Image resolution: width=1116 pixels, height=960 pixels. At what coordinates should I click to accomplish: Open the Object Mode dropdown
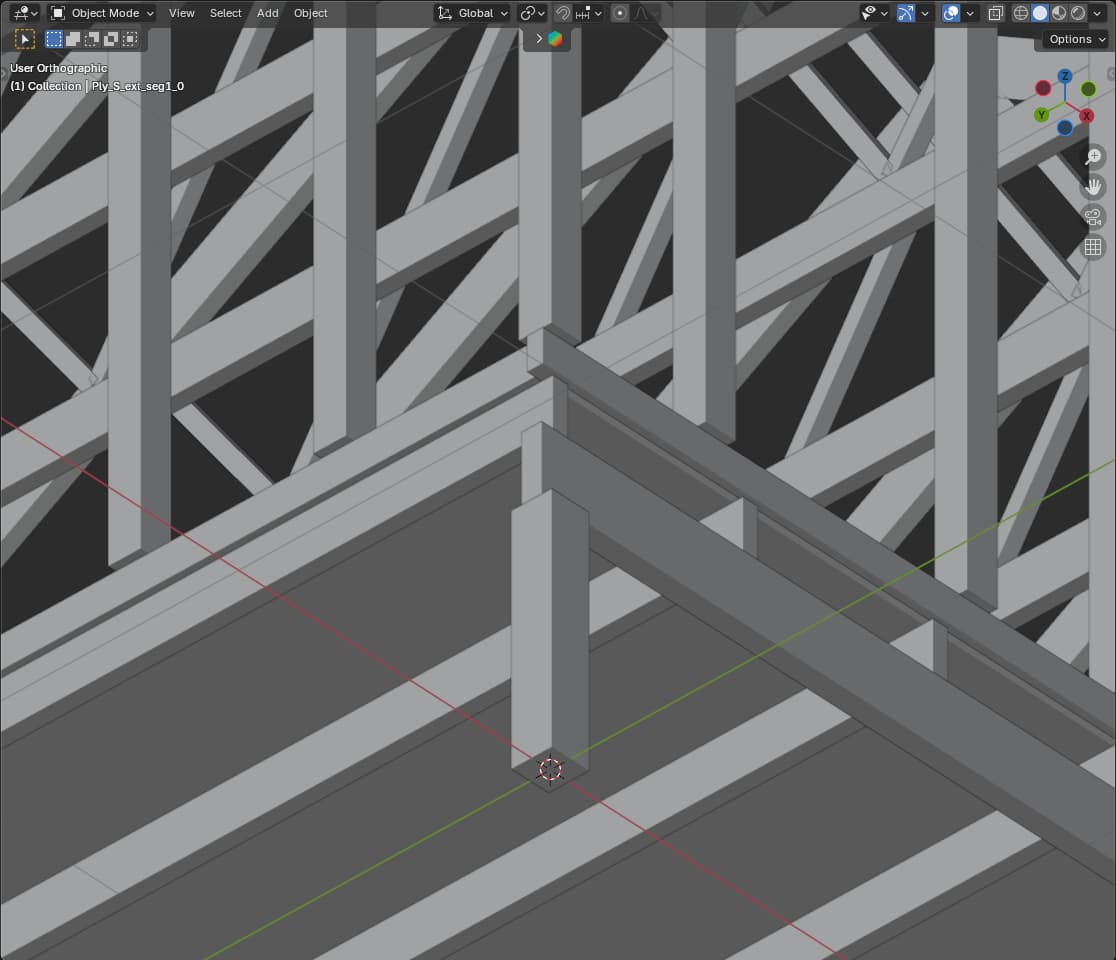102,13
